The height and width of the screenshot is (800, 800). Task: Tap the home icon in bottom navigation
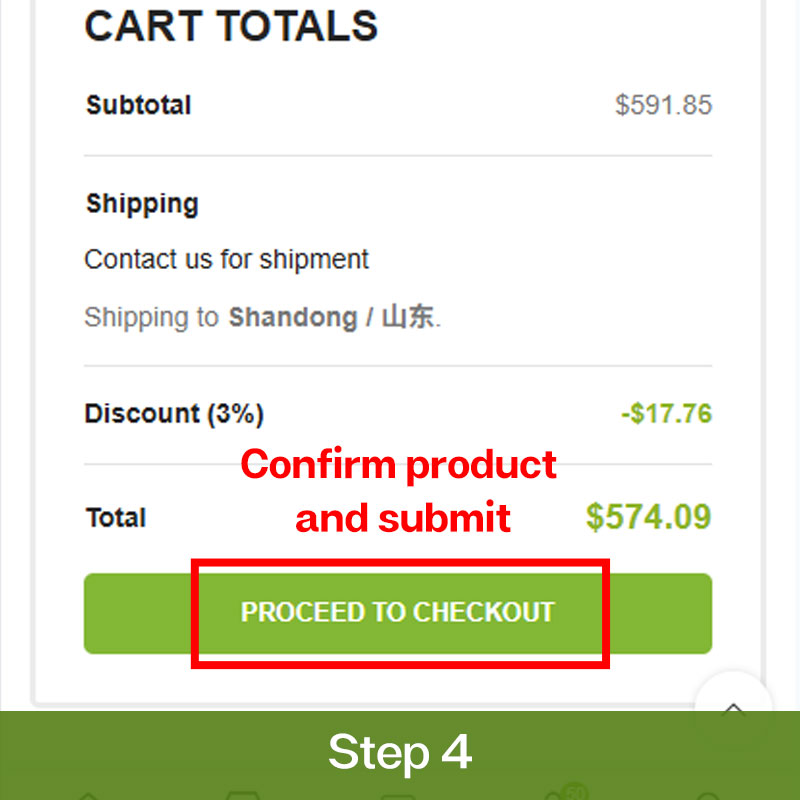point(88,795)
